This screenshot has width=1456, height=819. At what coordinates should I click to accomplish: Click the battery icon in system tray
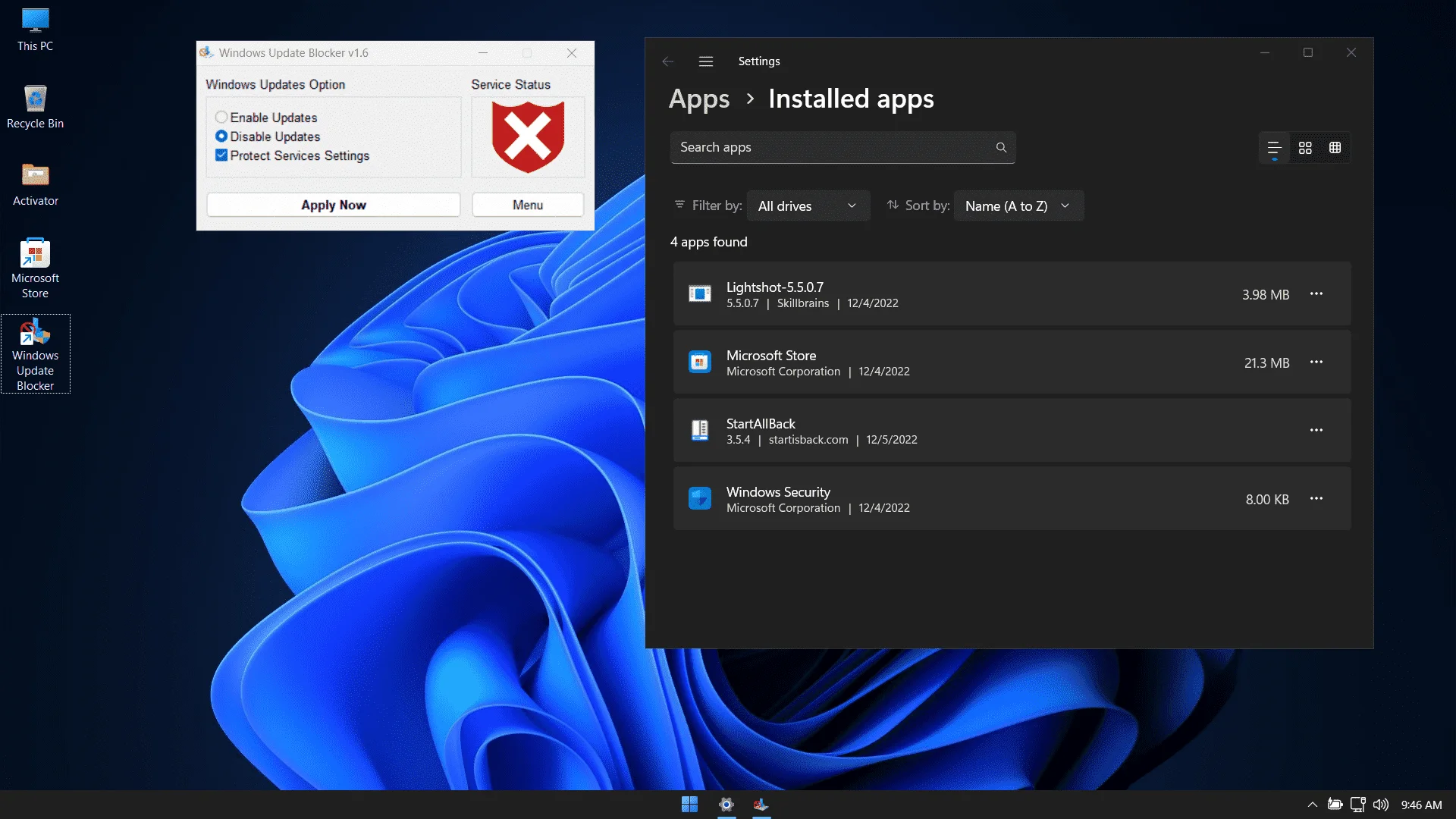click(x=1335, y=805)
